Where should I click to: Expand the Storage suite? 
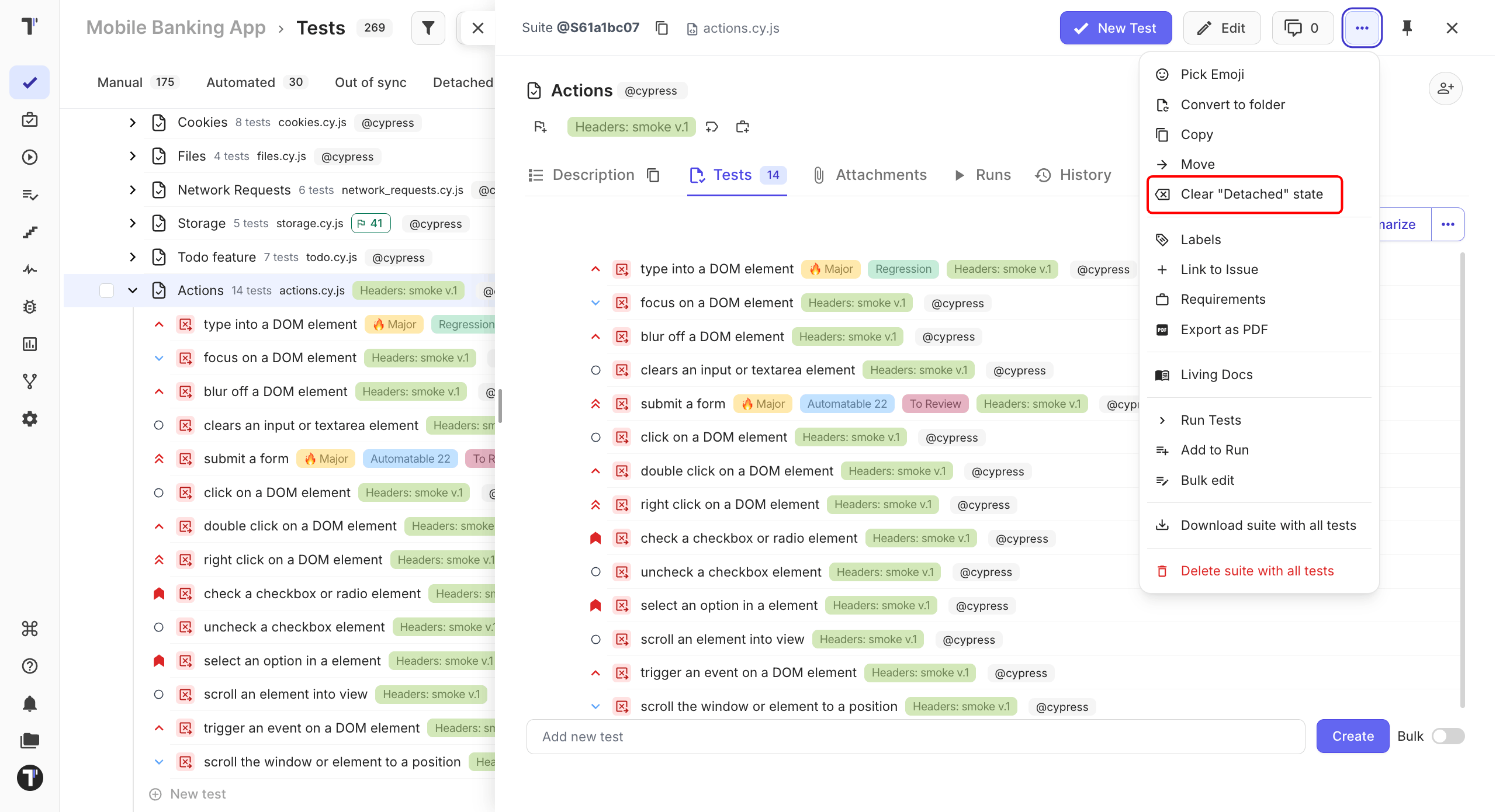(x=132, y=223)
